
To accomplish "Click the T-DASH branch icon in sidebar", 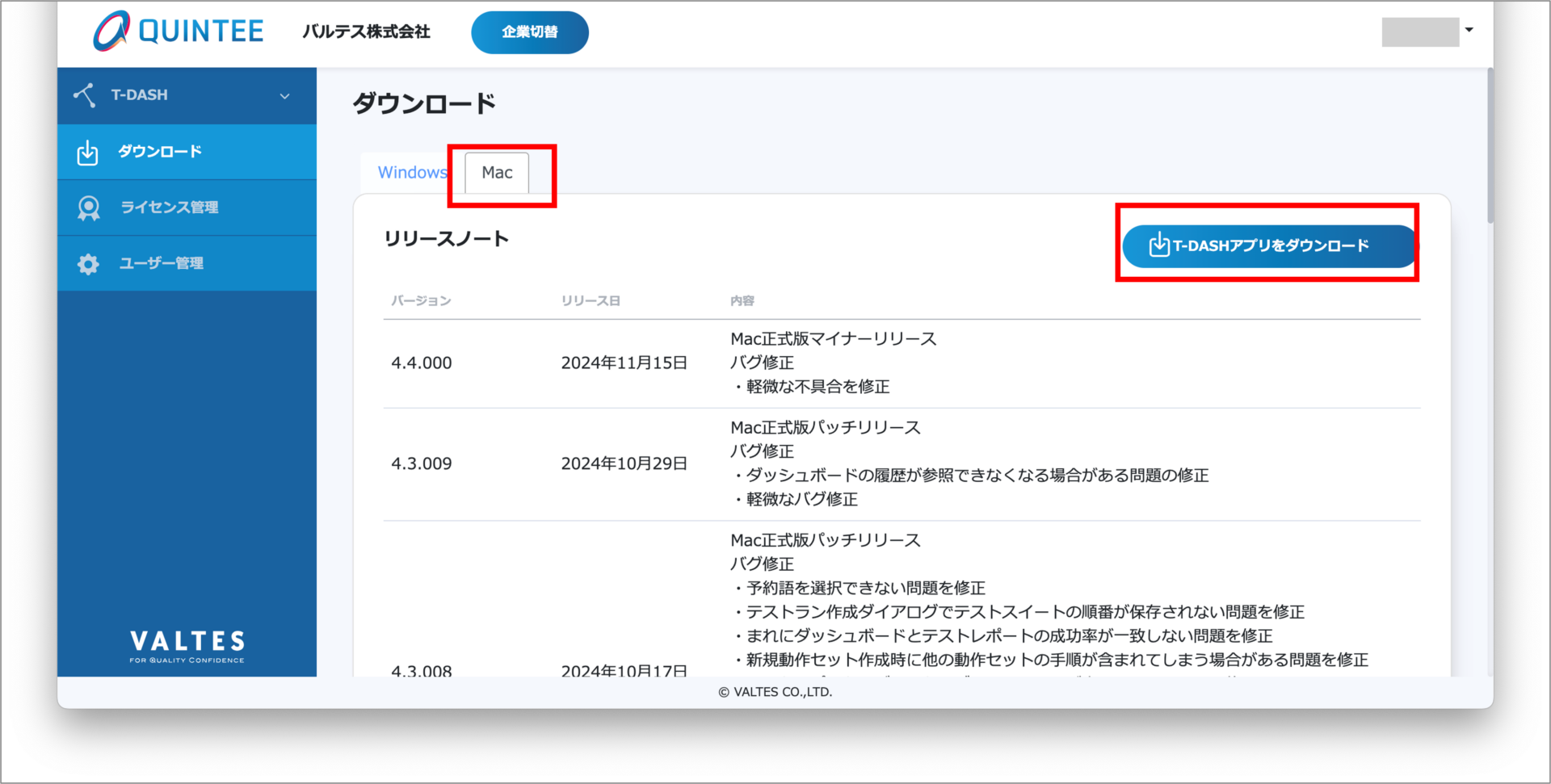I will [85, 95].
